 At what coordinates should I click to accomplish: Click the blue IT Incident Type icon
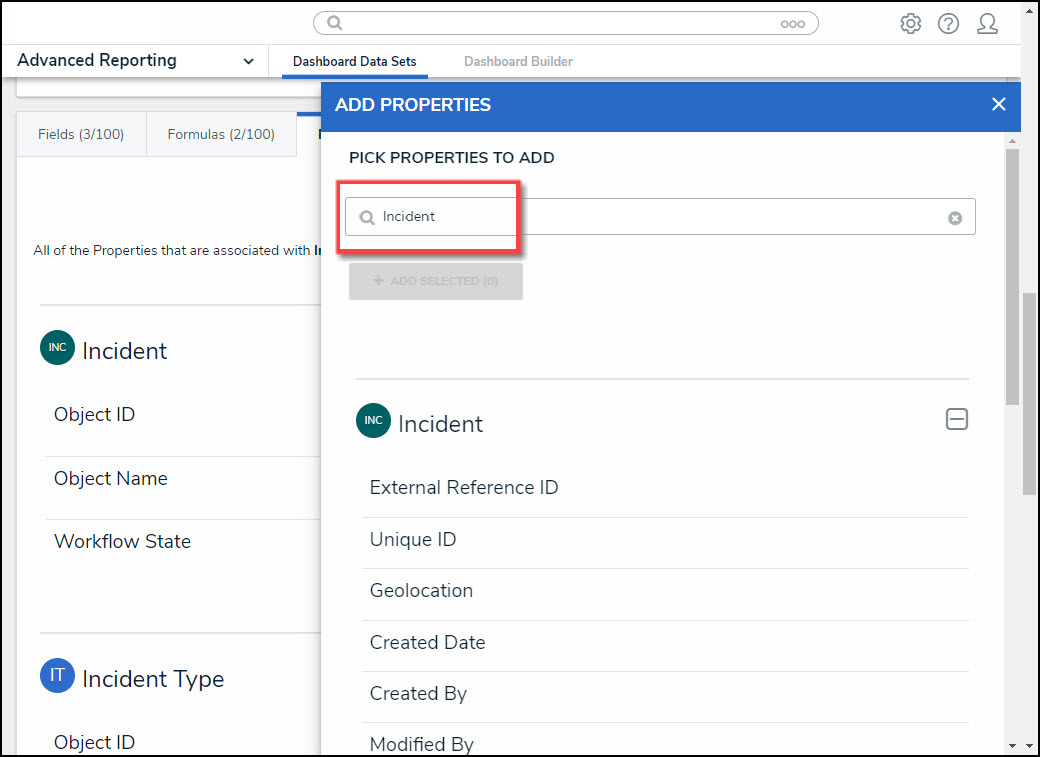[57, 677]
